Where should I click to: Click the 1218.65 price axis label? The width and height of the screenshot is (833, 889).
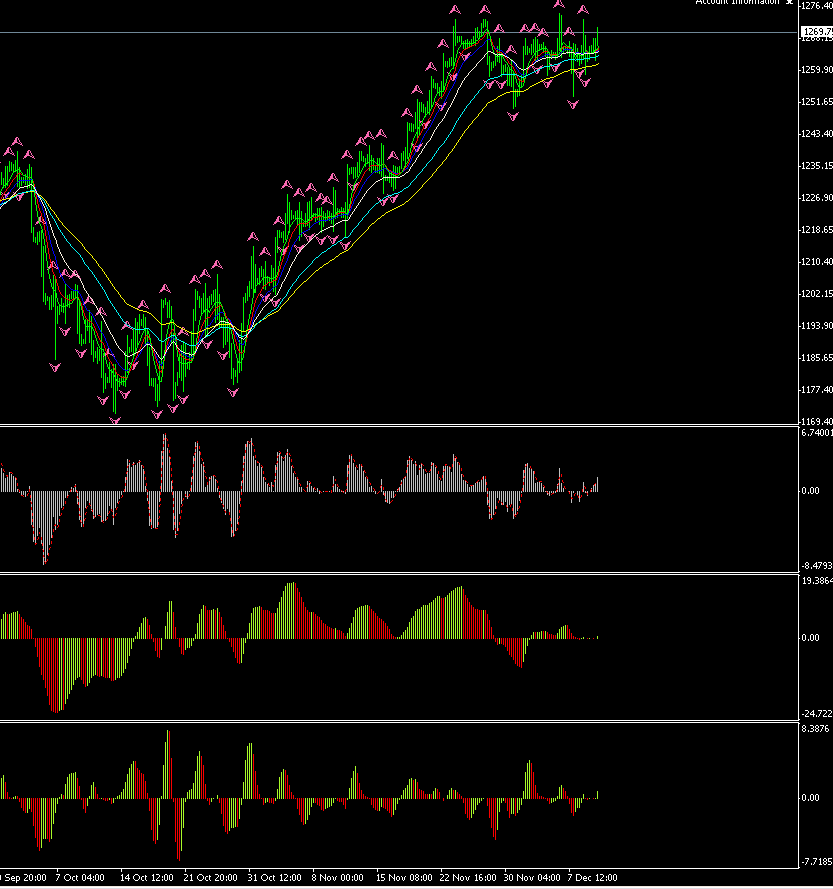point(817,230)
